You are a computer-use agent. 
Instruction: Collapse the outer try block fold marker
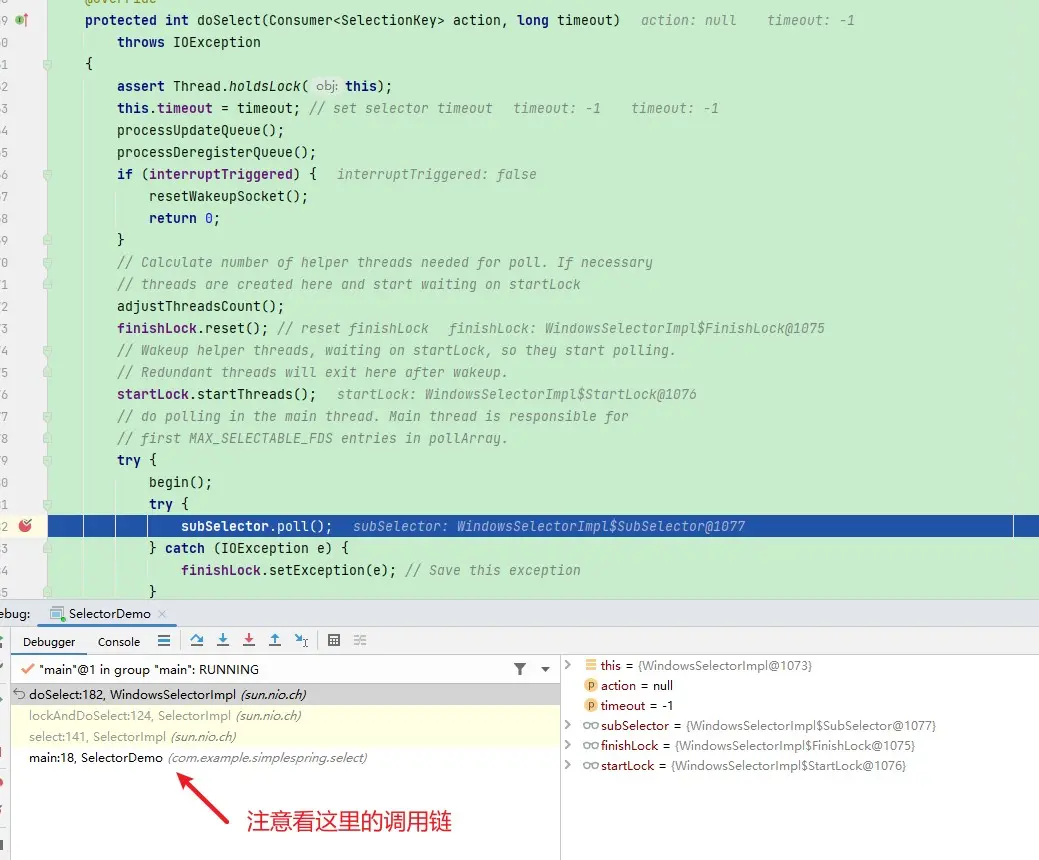point(47,460)
